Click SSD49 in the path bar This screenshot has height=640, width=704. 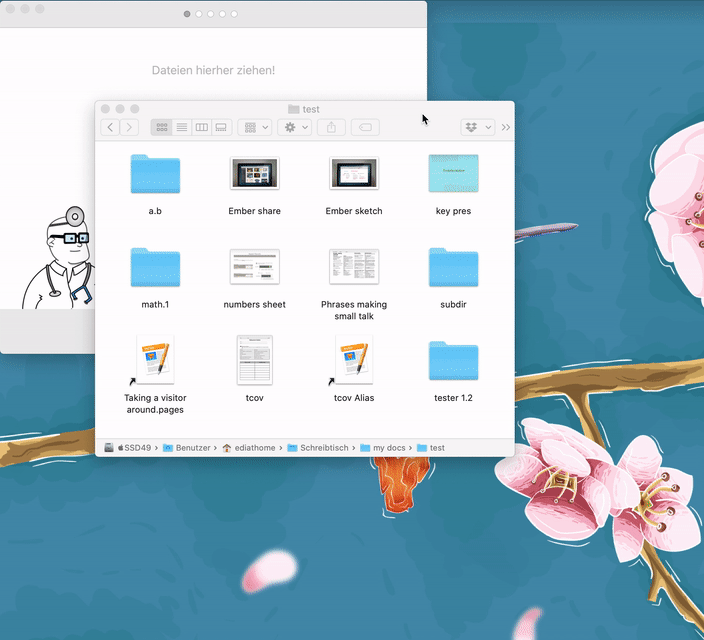pos(128,448)
